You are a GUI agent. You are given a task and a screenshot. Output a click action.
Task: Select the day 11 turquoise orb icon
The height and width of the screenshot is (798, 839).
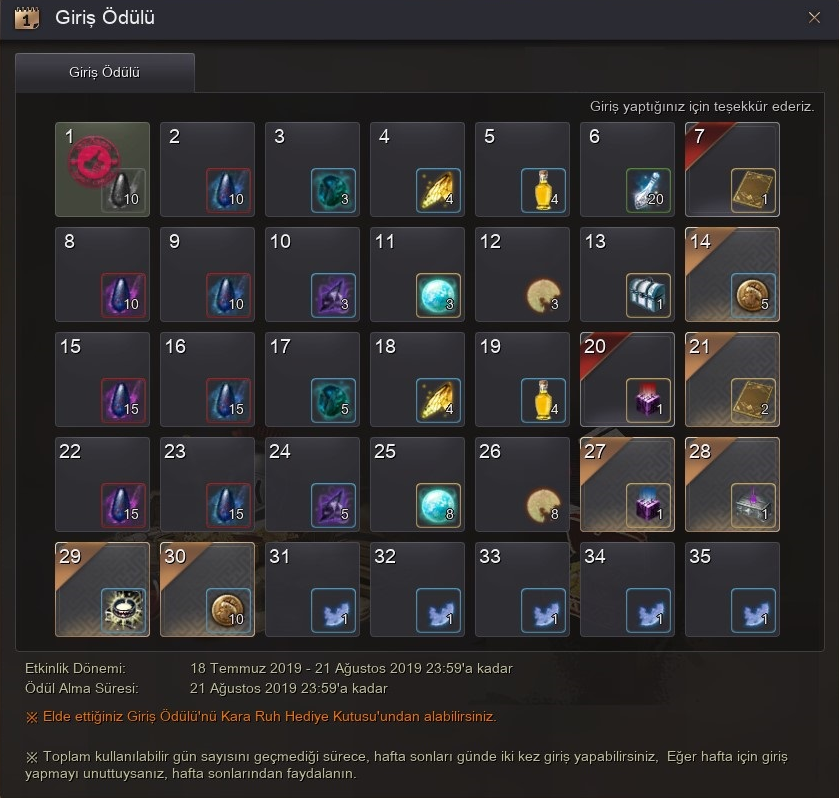438,295
